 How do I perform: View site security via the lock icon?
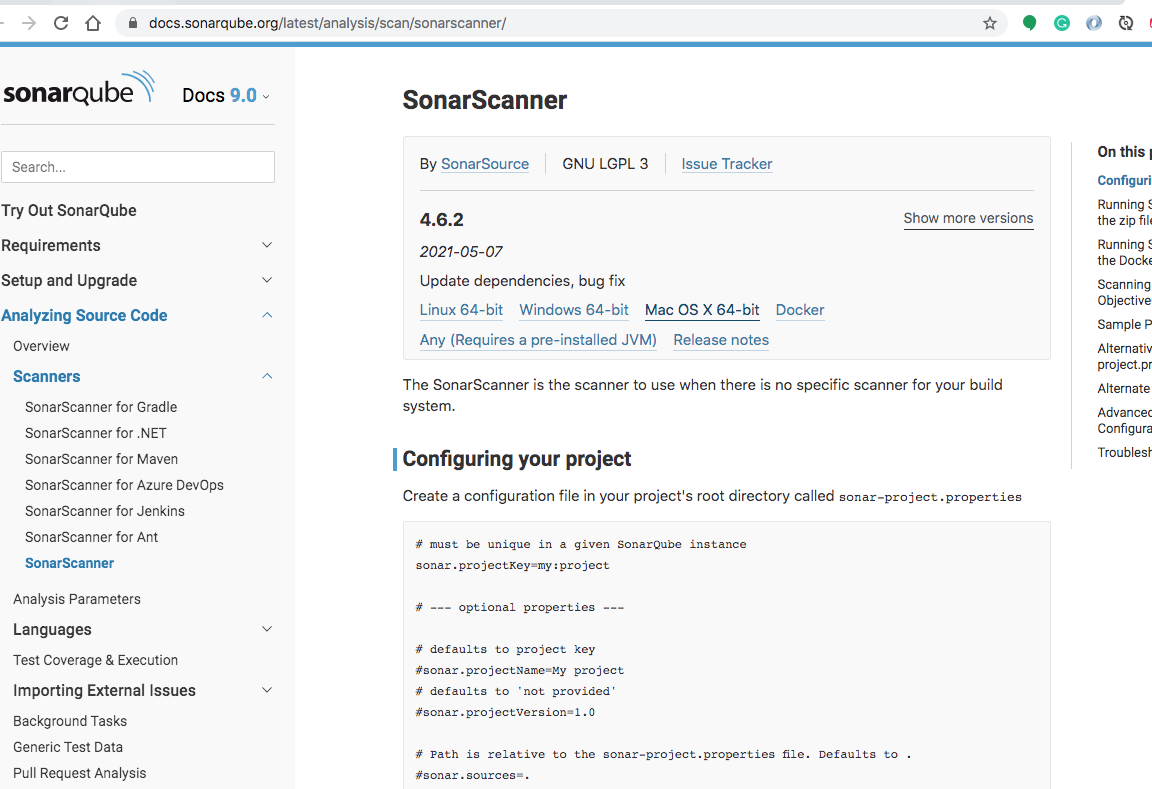pyautogui.click(x=133, y=21)
